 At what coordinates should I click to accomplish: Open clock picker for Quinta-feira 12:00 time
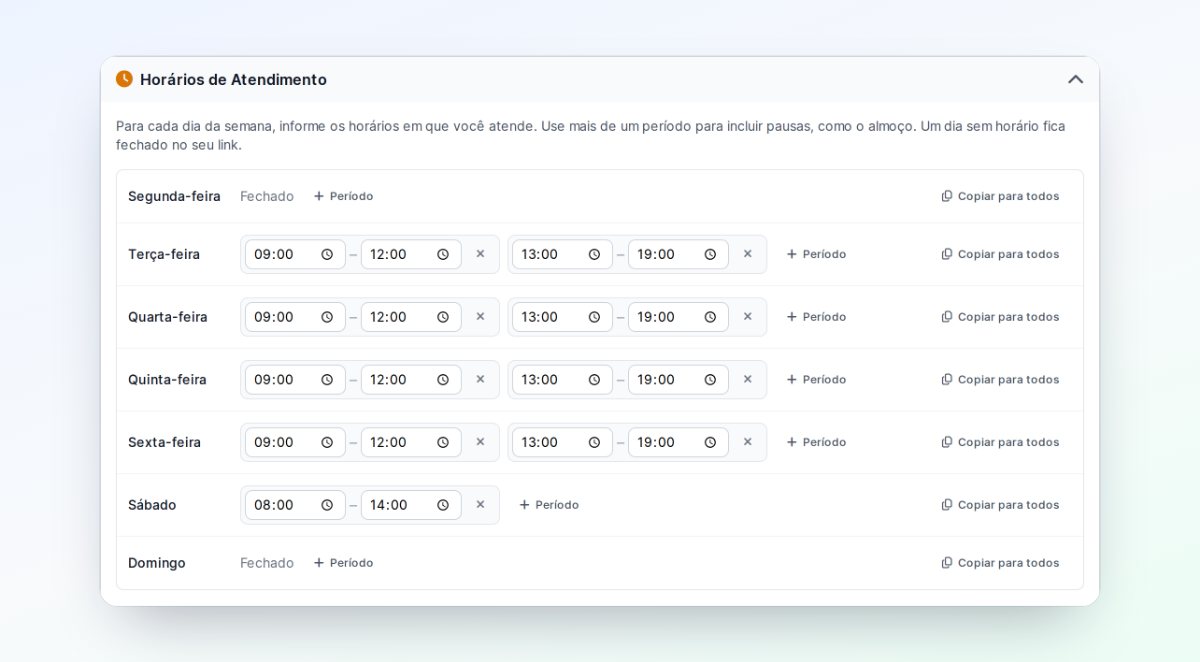(443, 380)
